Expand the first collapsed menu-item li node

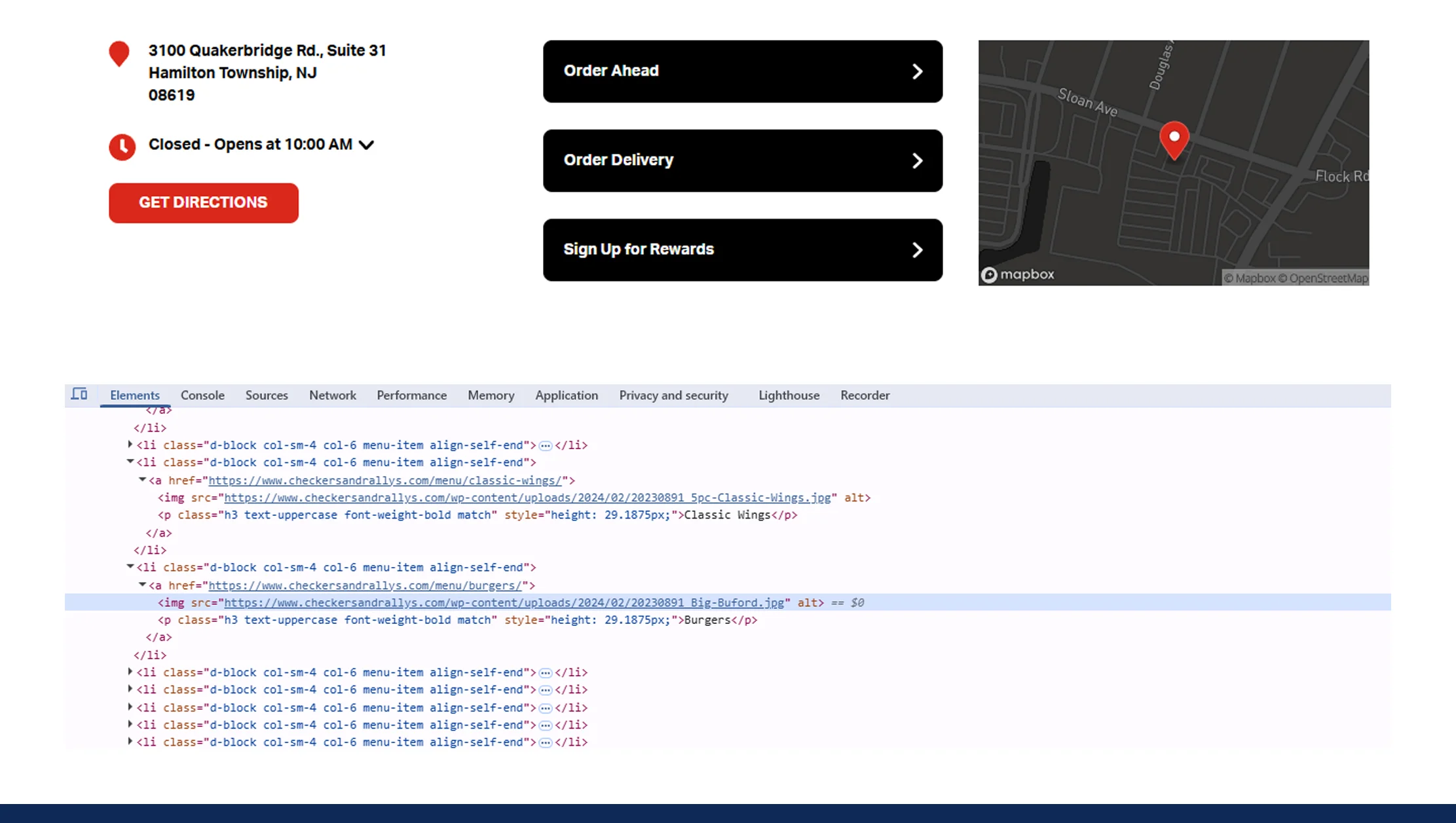coord(130,445)
